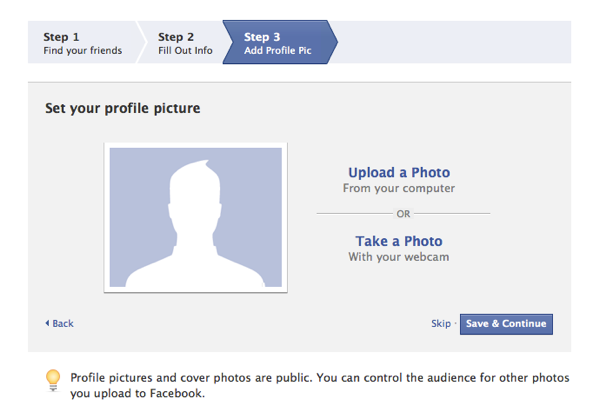Click the dot separator beside Skip
This screenshot has width=600, height=413.
click(x=456, y=324)
